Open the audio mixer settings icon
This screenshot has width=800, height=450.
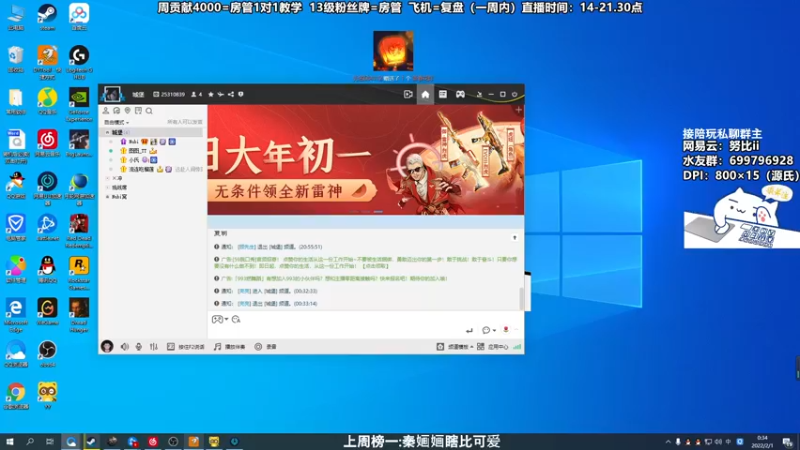click(154, 346)
